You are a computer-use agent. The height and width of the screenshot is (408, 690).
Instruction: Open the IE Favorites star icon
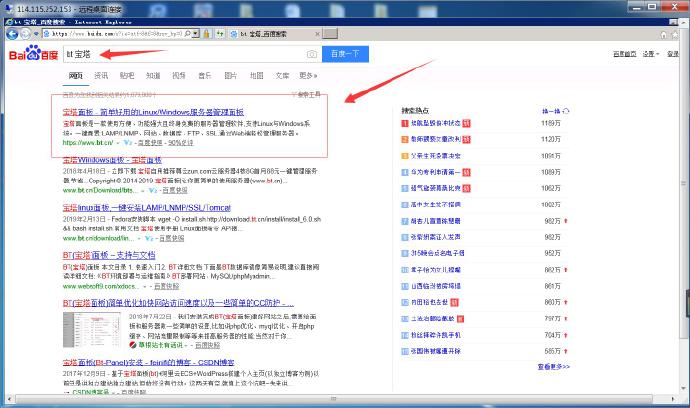[675, 34]
